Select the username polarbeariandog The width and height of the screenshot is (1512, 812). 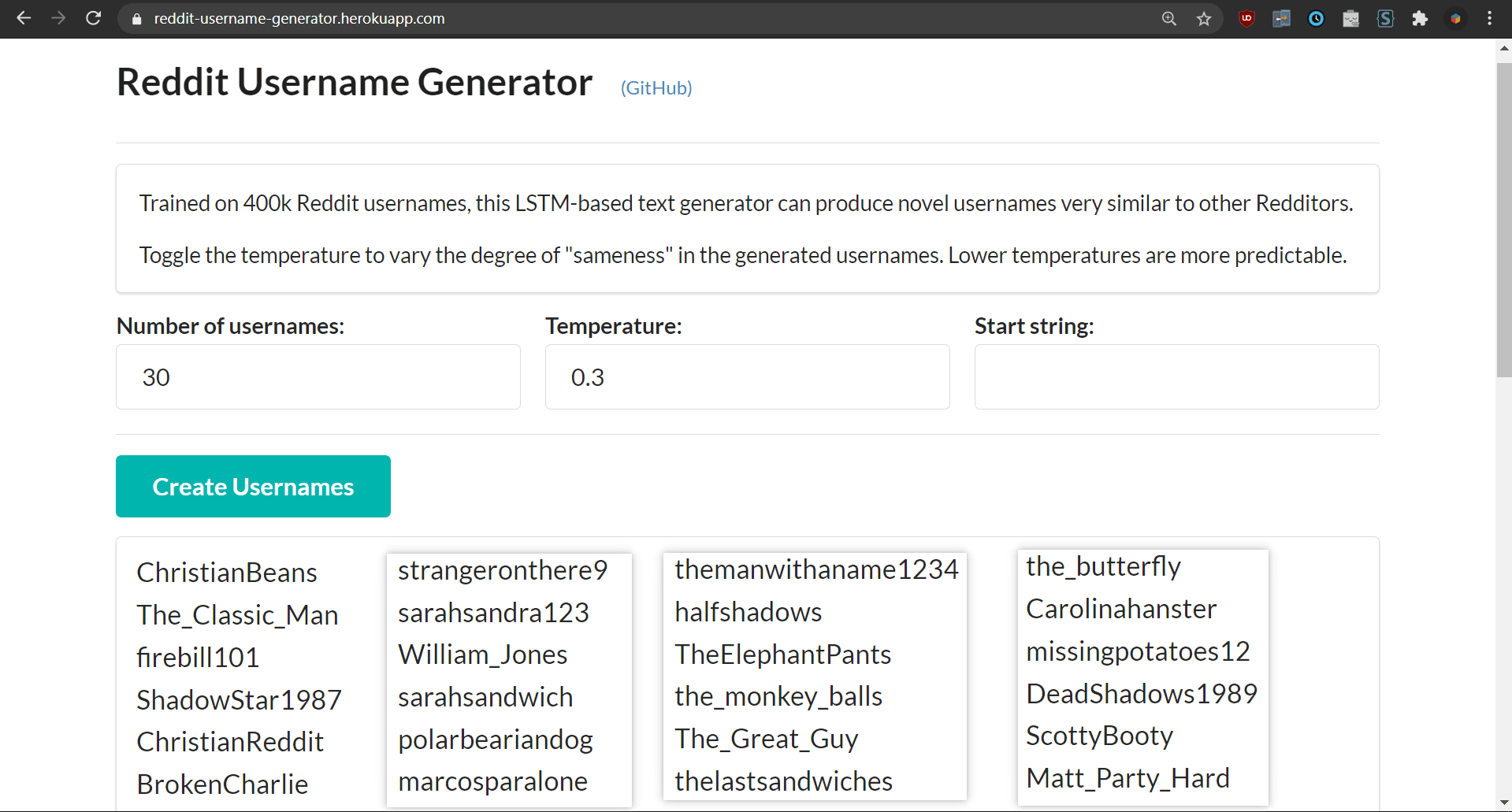click(x=496, y=740)
